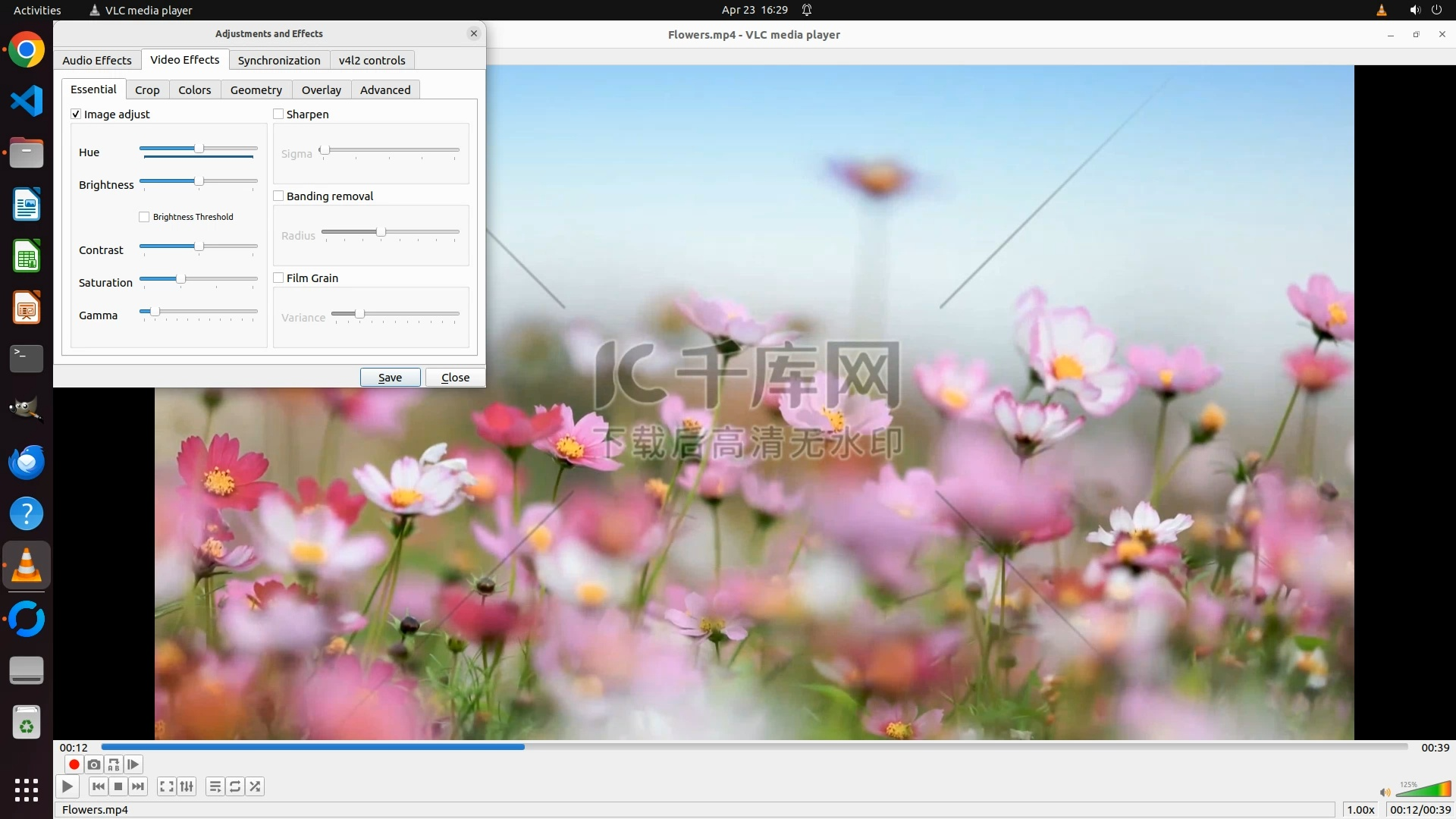Click the frame-by-frame button
This screenshot has height=819, width=1456.
tap(133, 764)
